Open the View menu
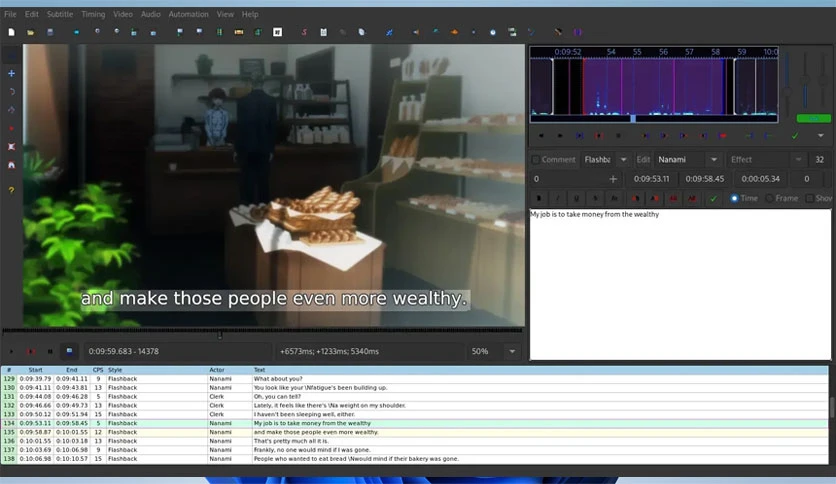836x484 pixels. pyautogui.click(x=225, y=14)
